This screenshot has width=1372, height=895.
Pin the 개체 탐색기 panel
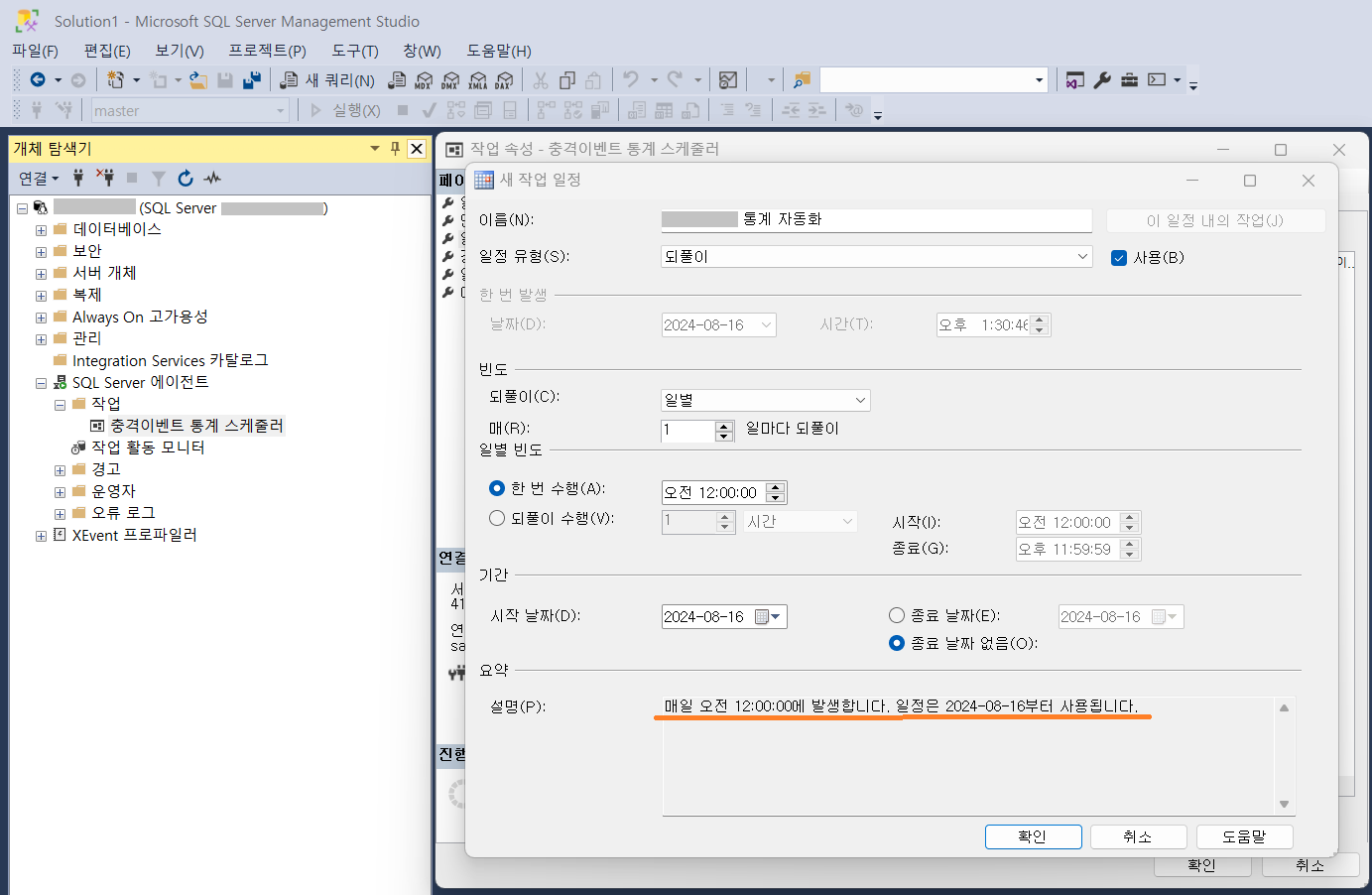click(x=395, y=148)
